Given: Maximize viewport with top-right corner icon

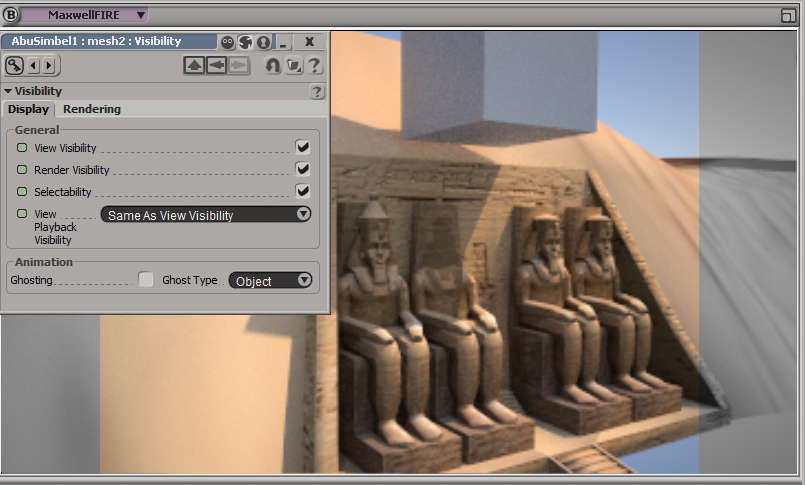Looking at the screenshot, I should tap(788, 15).
